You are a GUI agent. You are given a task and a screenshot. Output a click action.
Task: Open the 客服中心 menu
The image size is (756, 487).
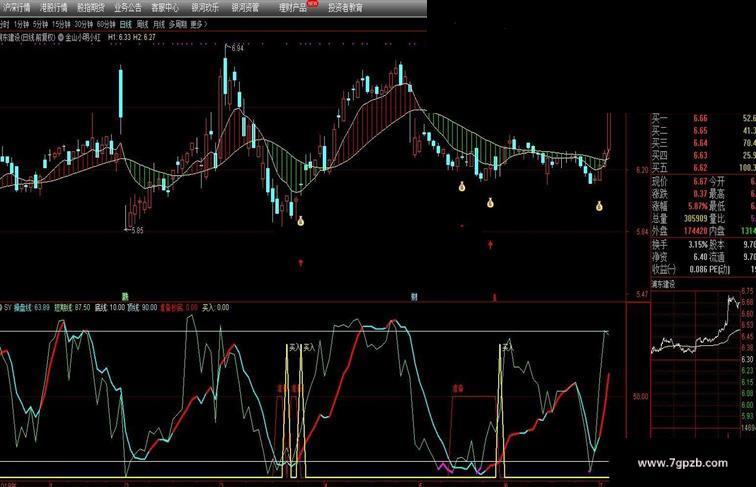165,7
